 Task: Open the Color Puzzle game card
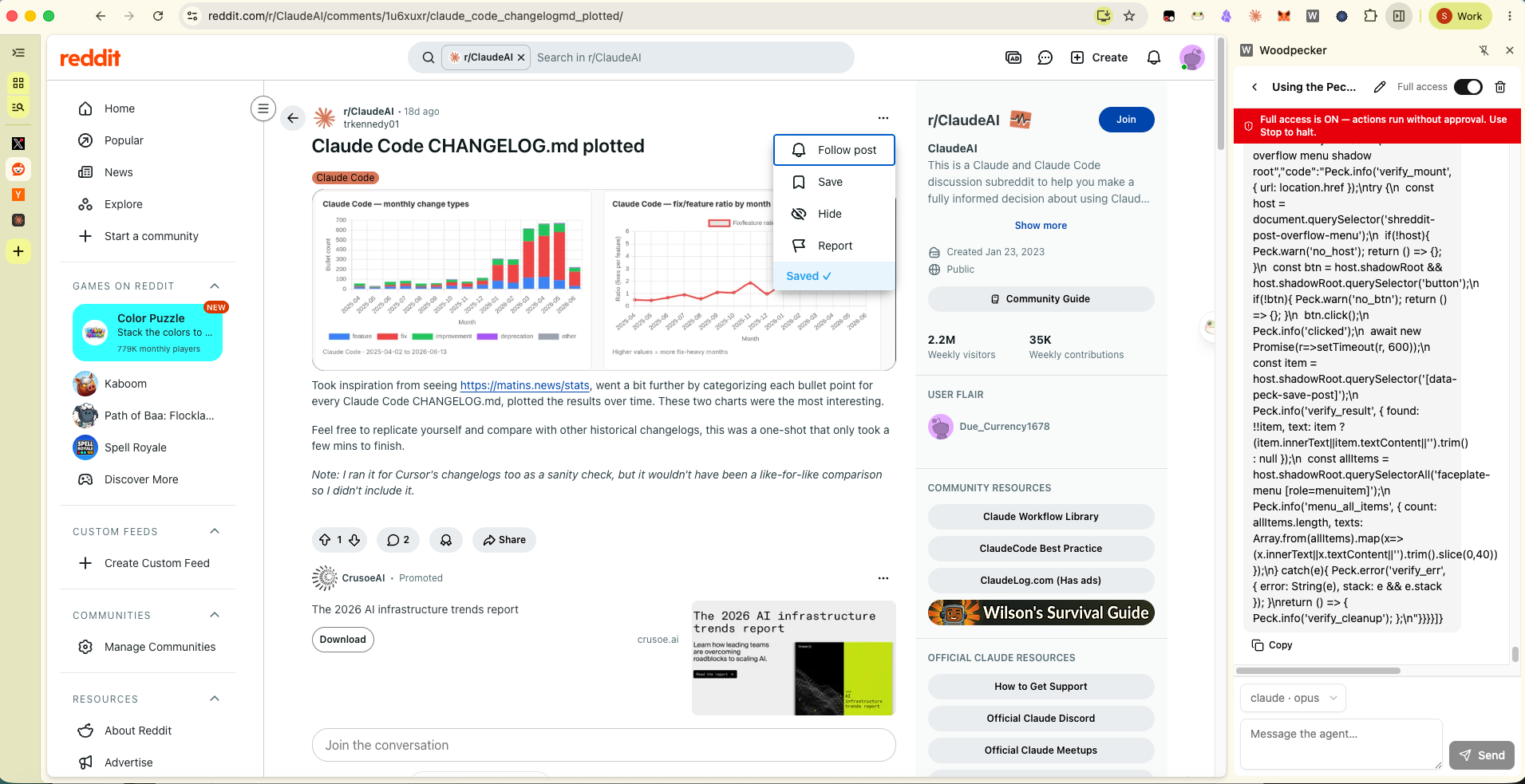pyautogui.click(x=148, y=333)
